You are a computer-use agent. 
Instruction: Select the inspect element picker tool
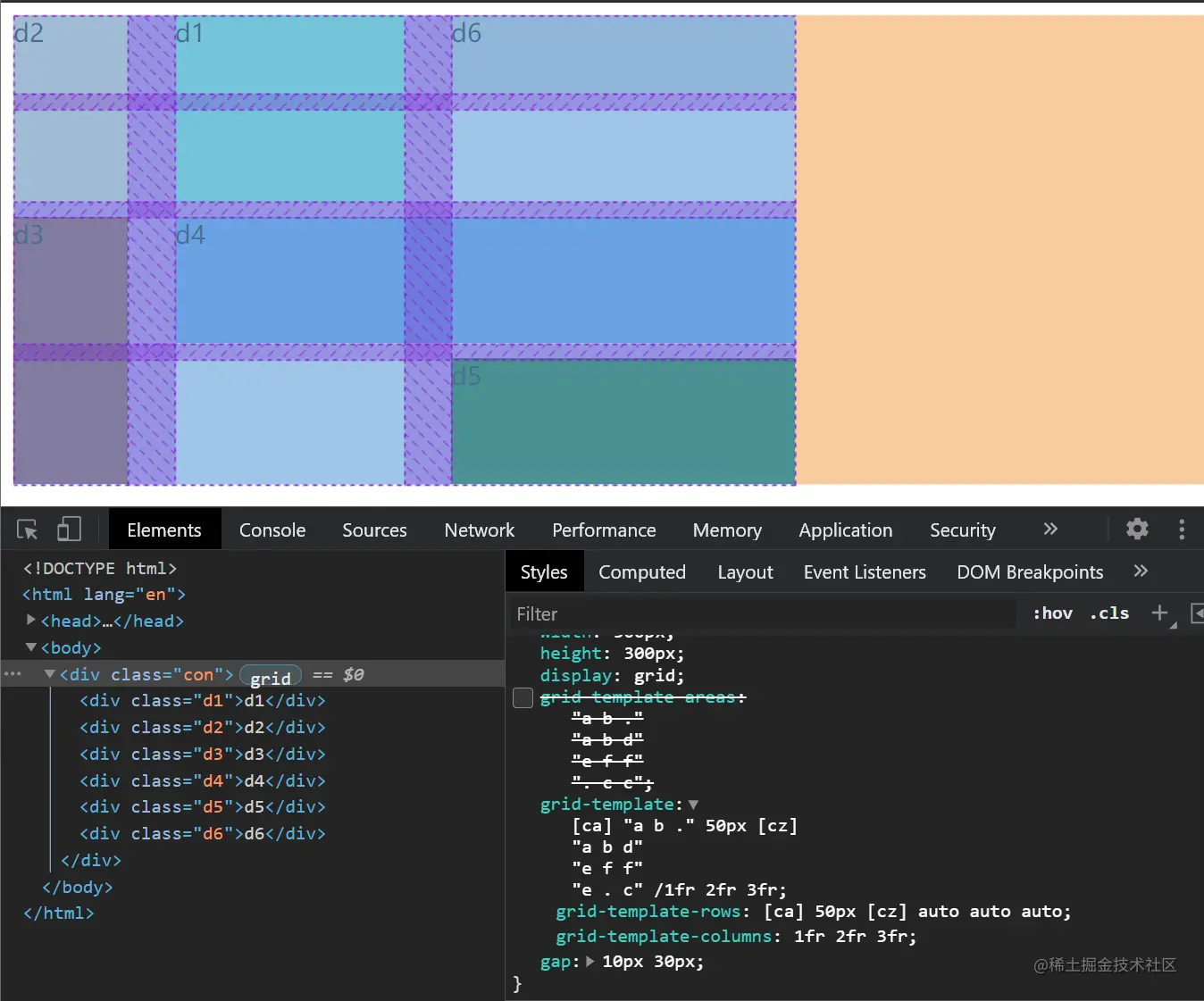(x=27, y=529)
